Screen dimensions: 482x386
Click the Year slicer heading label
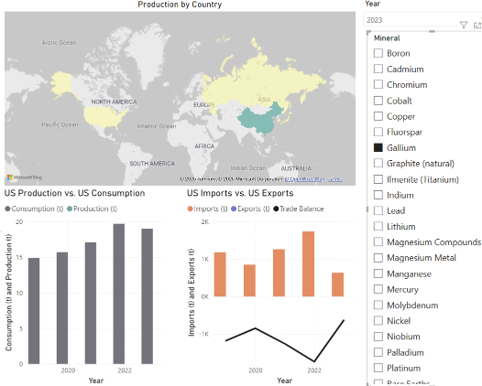click(x=372, y=4)
